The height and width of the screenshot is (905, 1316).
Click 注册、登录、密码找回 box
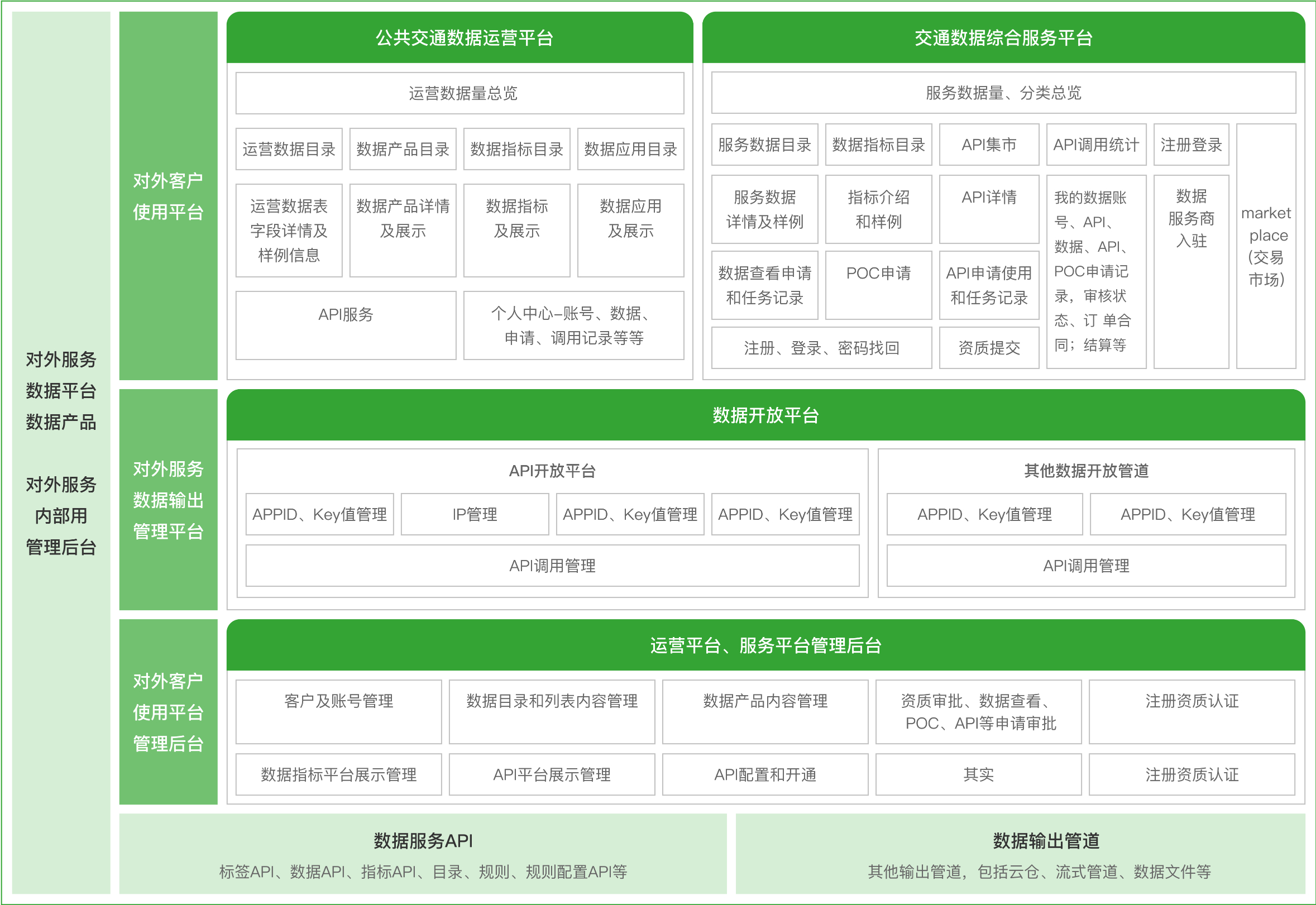[x=821, y=348]
